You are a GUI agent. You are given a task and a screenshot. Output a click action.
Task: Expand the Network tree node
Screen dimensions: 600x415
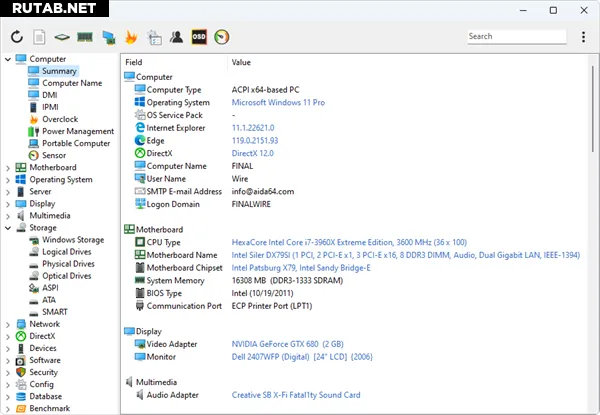(x=8, y=324)
